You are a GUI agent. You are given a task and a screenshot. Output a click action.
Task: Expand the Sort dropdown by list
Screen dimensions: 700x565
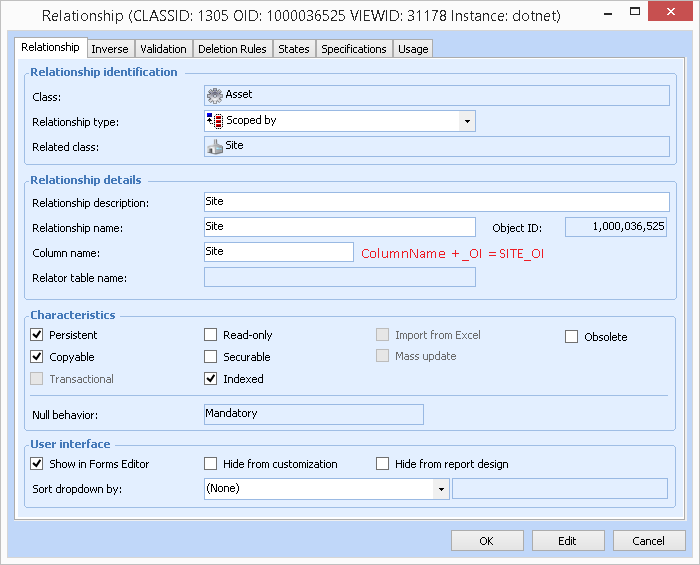coord(440,489)
